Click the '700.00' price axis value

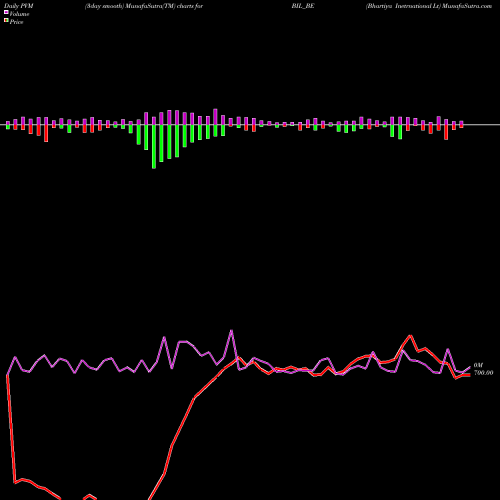coord(483,373)
